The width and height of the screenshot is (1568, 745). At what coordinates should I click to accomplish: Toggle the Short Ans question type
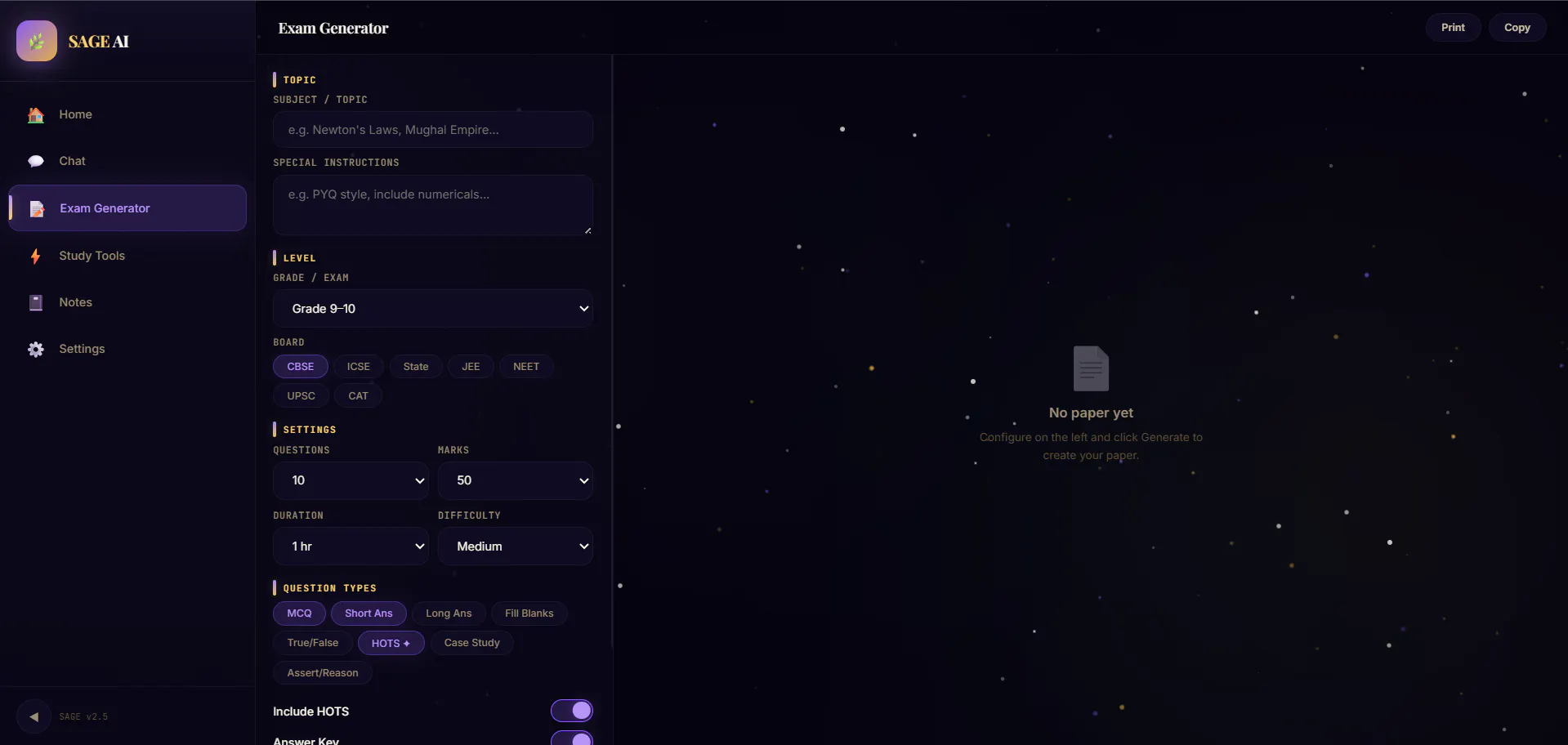point(369,613)
